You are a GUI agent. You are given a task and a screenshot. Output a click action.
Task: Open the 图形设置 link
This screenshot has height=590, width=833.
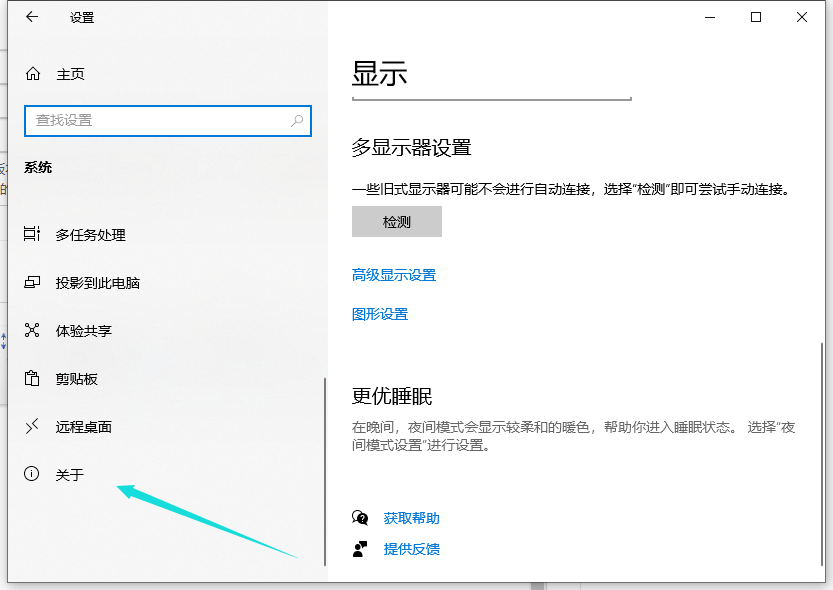coord(380,314)
